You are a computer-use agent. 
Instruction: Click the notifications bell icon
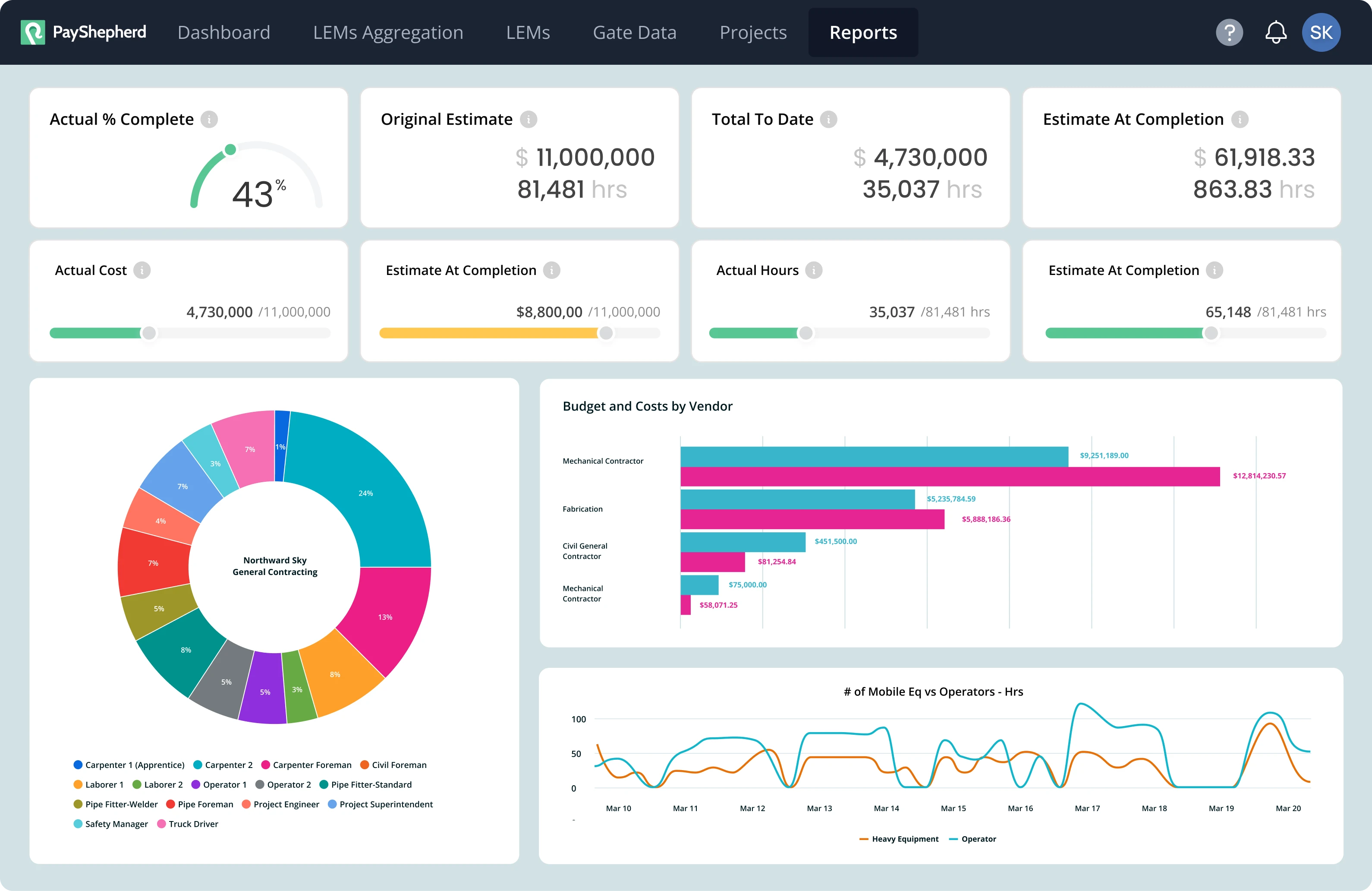pos(1276,32)
